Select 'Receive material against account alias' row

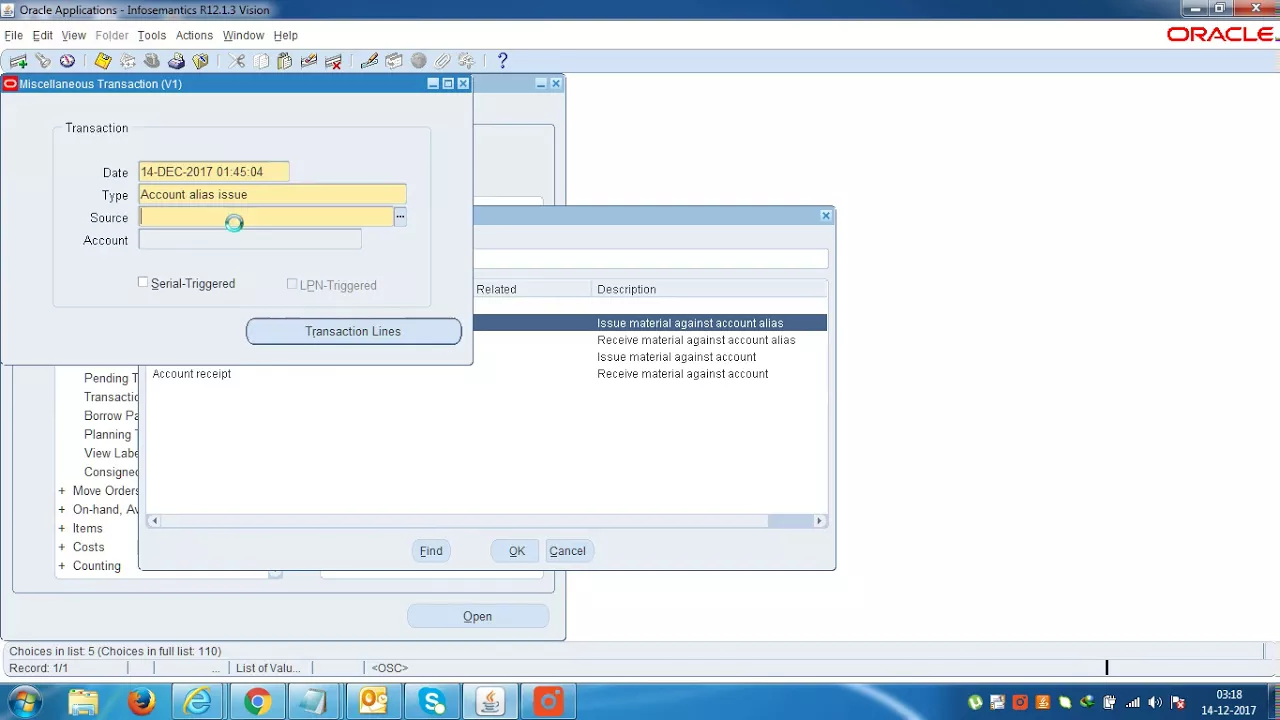pyautogui.click(x=649, y=340)
